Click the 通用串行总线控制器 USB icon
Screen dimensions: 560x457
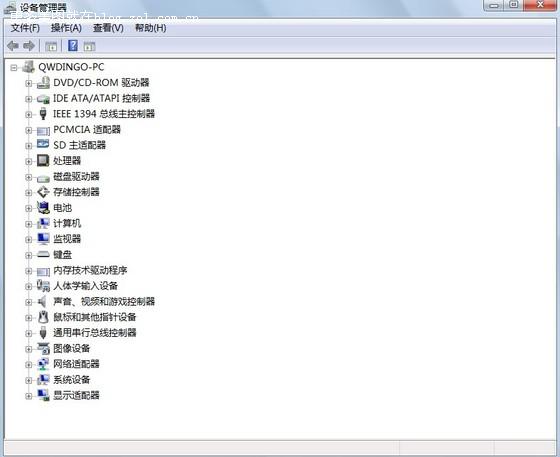(43, 333)
